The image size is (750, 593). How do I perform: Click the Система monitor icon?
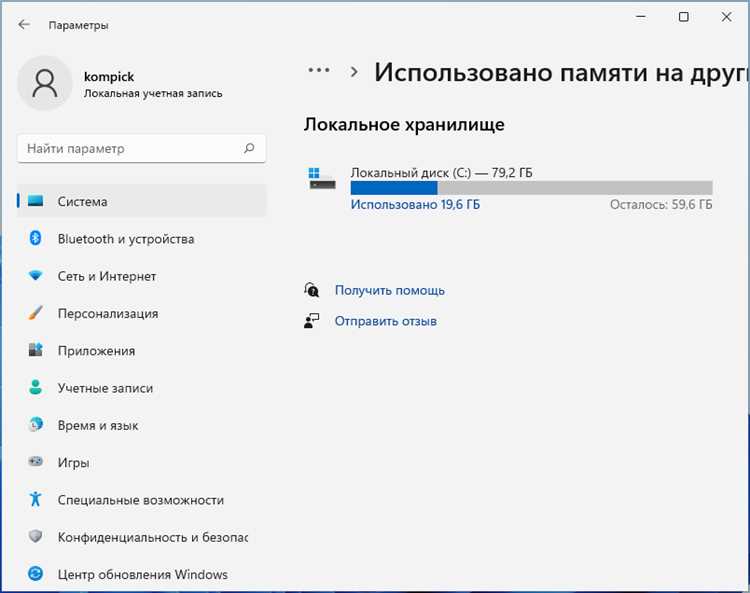click(35, 201)
